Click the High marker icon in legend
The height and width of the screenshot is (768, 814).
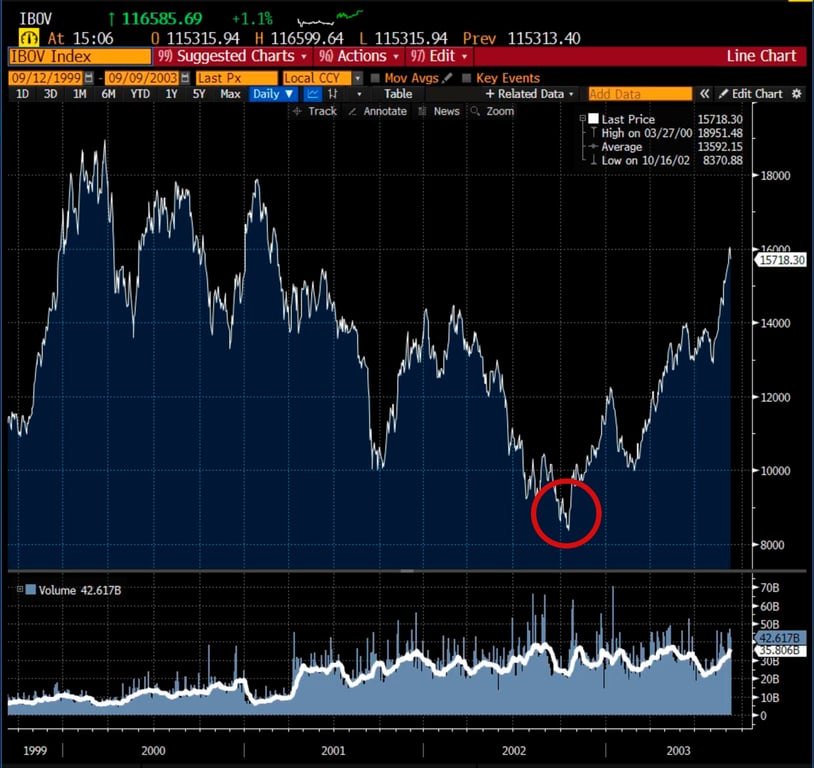[594, 133]
